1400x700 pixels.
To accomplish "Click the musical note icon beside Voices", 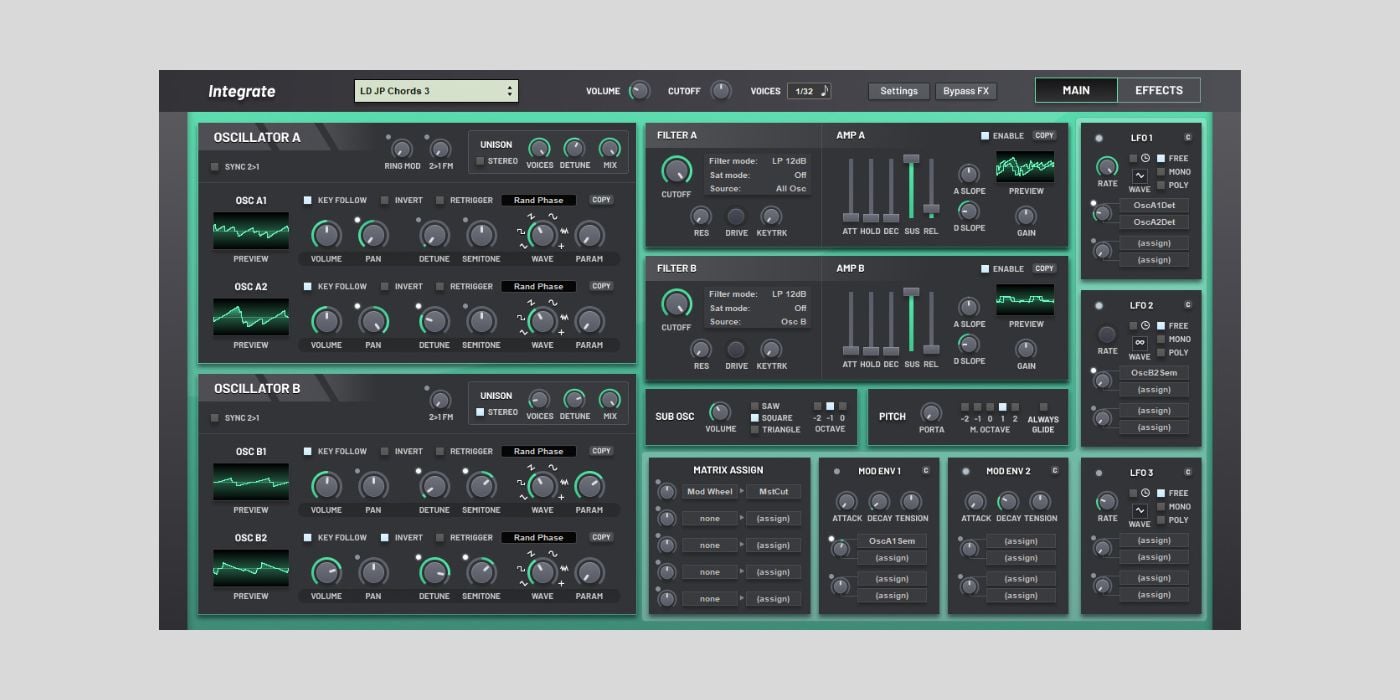I will point(825,91).
